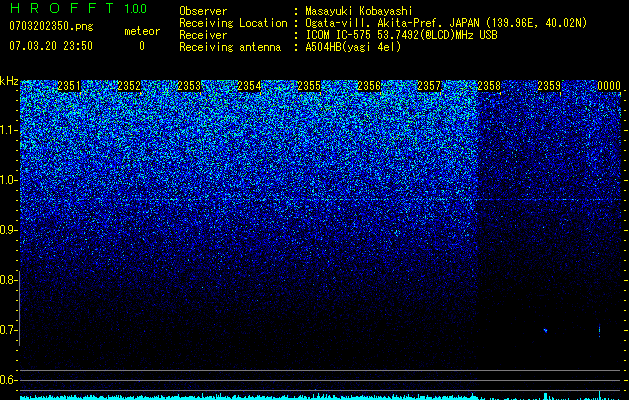The width and height of the screenshot is (629, 400).
Task: Click the 2357 time marker
Action: (x=429, y=86)
